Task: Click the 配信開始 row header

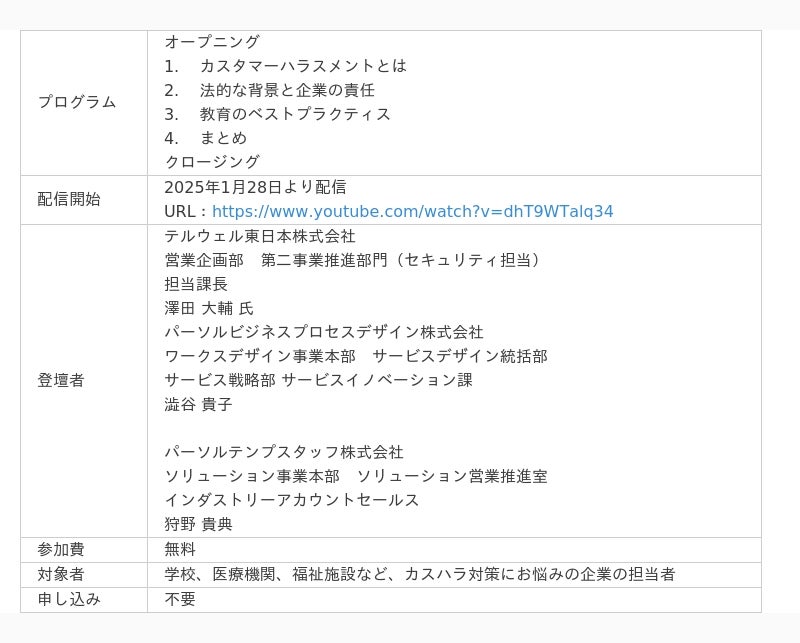Action: click(x=69, y=199)
